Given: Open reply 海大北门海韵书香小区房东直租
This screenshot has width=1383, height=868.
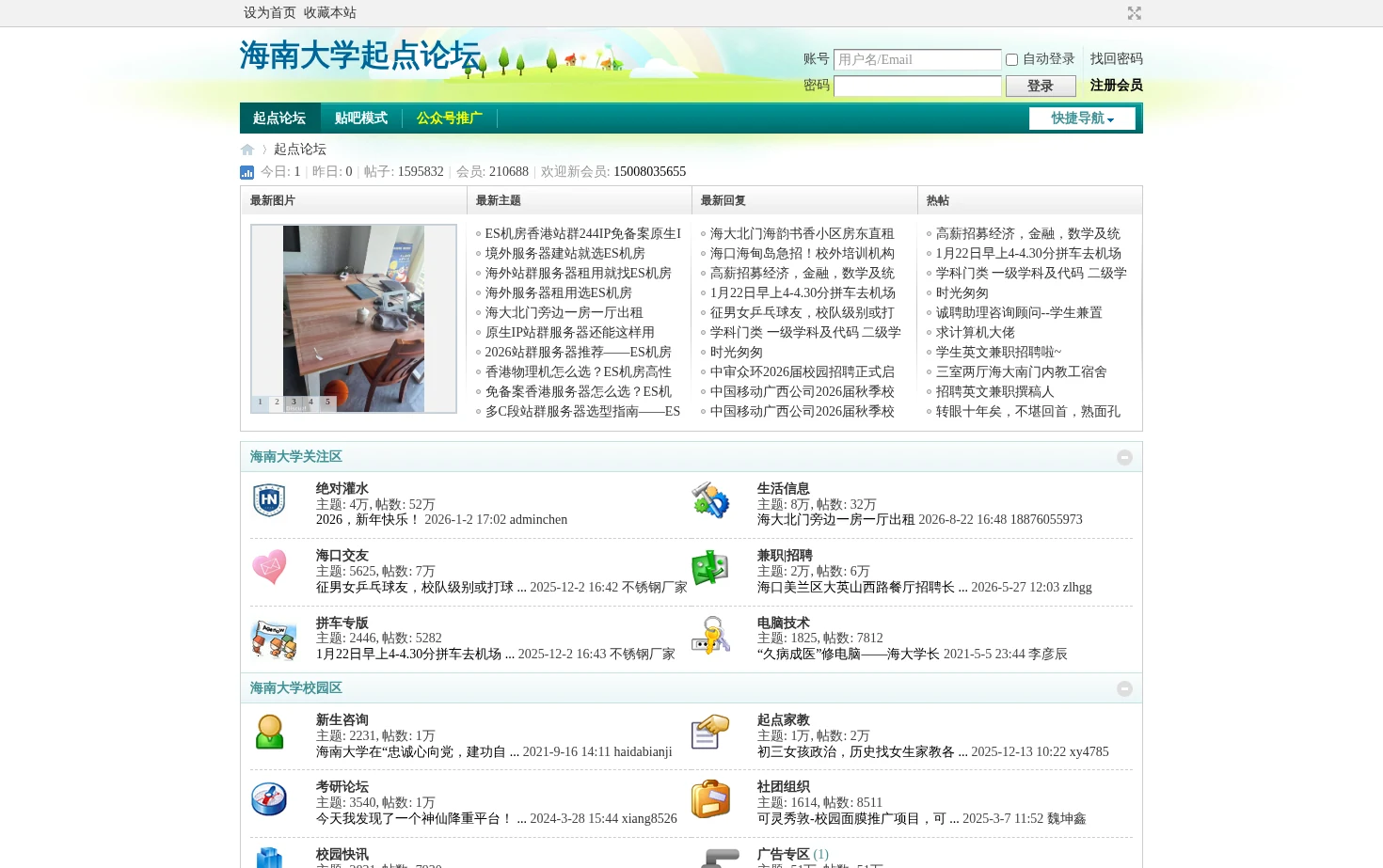Looking at the screenshot, I should [803, 233].
